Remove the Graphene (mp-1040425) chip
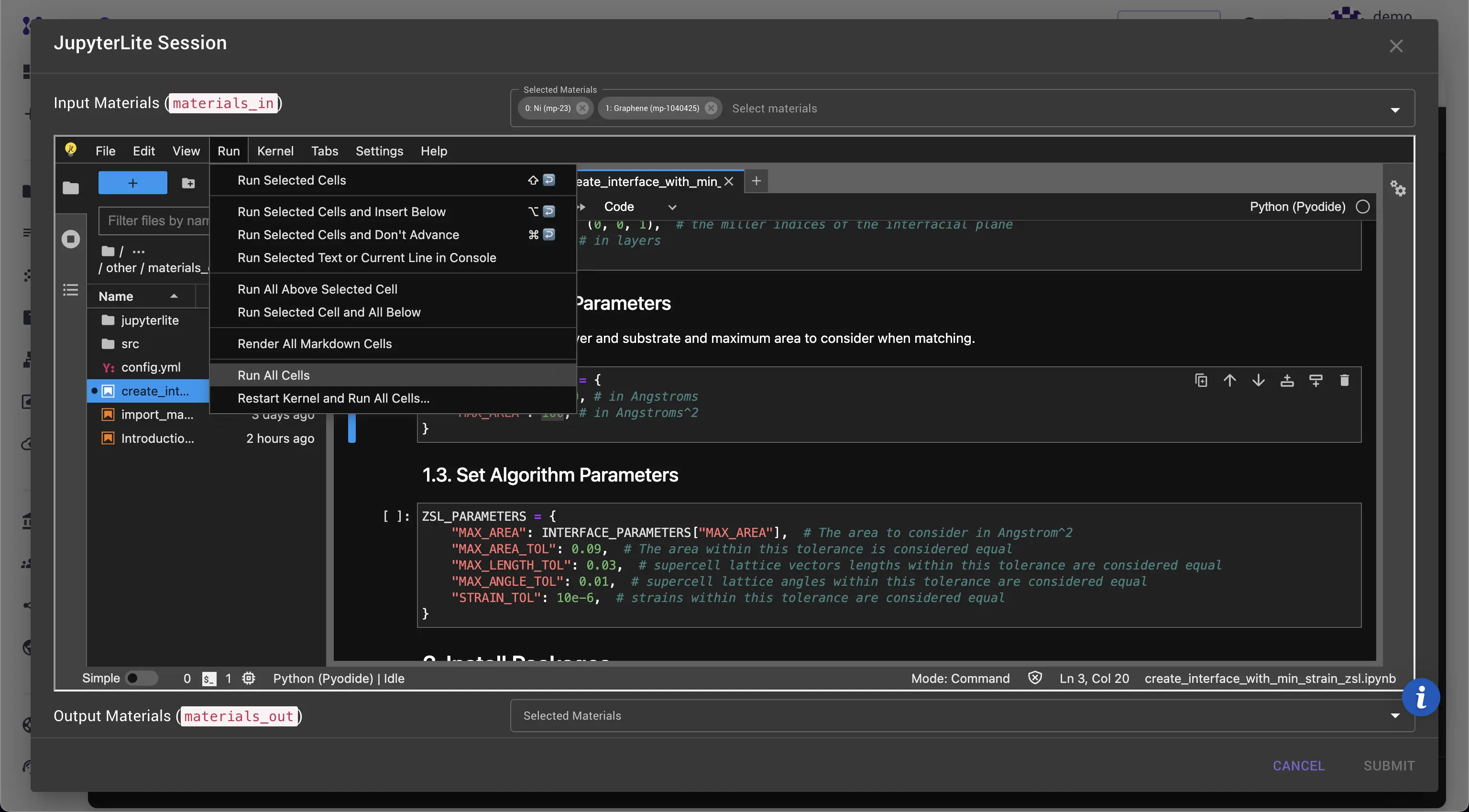This screenshot has width=1469, height=812. 711,109
